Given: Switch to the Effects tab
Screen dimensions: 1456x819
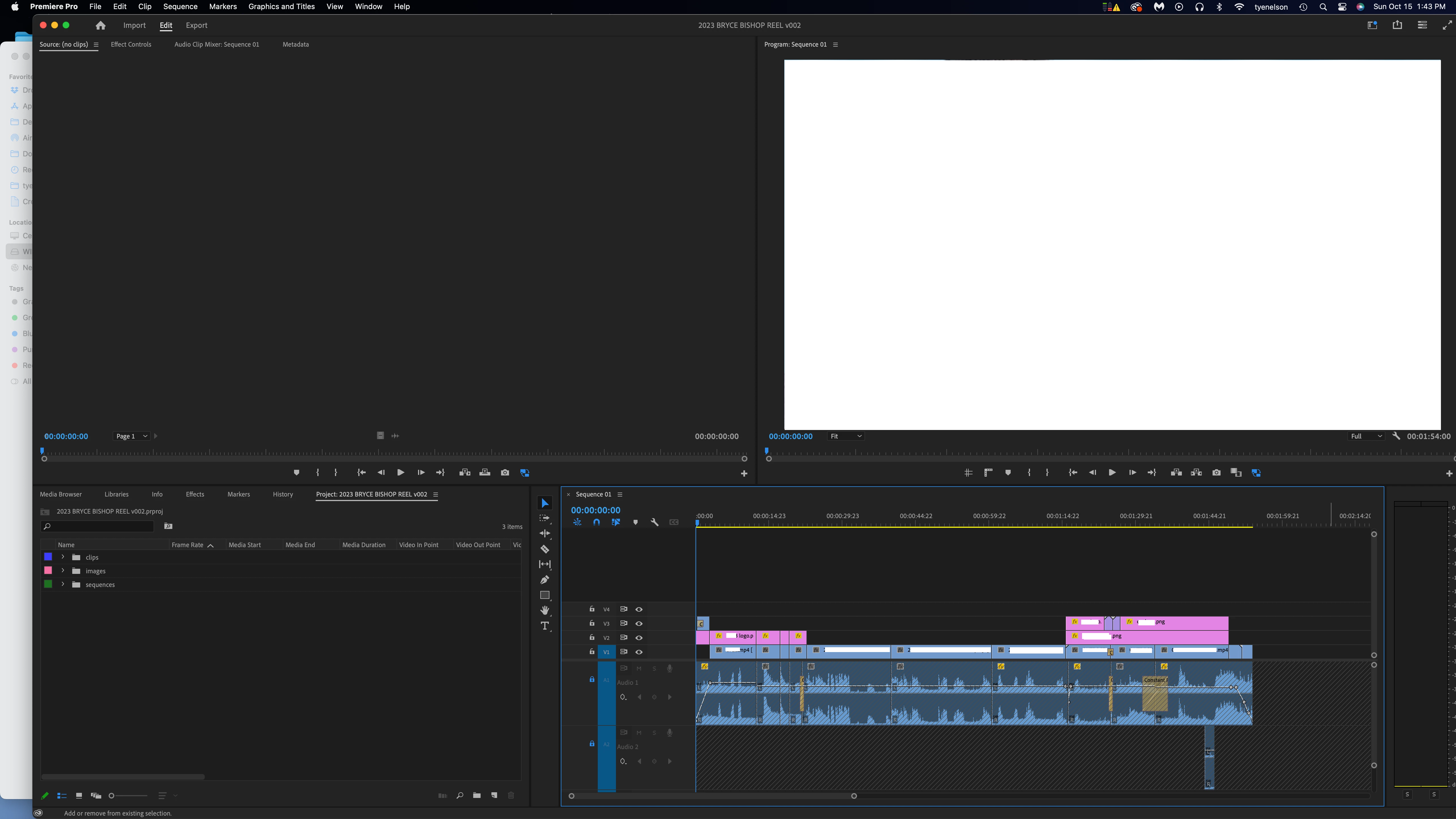Looking at the screenshot, I should coord(195,494).
